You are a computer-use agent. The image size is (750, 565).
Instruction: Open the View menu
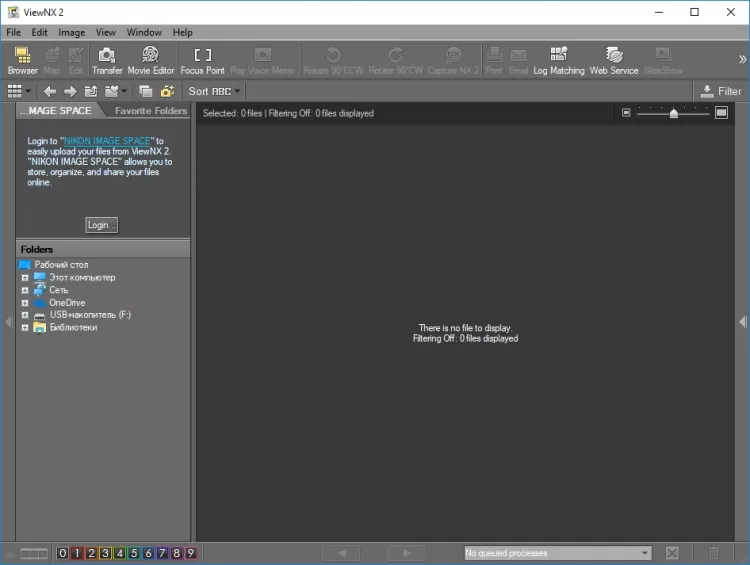pyautogui.click(x=106, y=33)
